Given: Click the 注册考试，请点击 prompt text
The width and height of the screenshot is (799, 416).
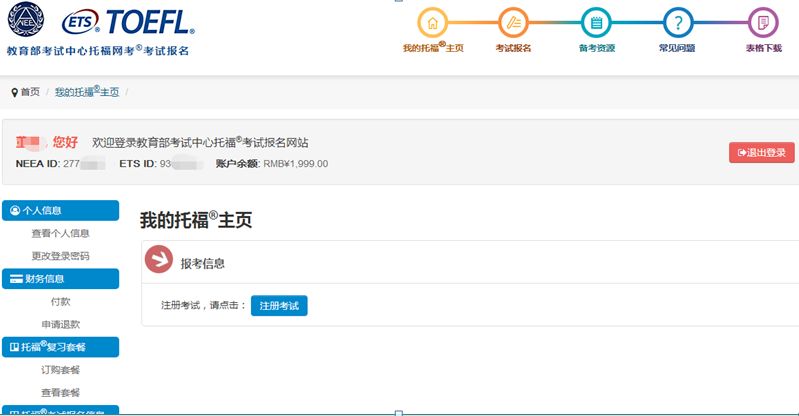Looking at the screenshot, I should click(x=203, y=305).
